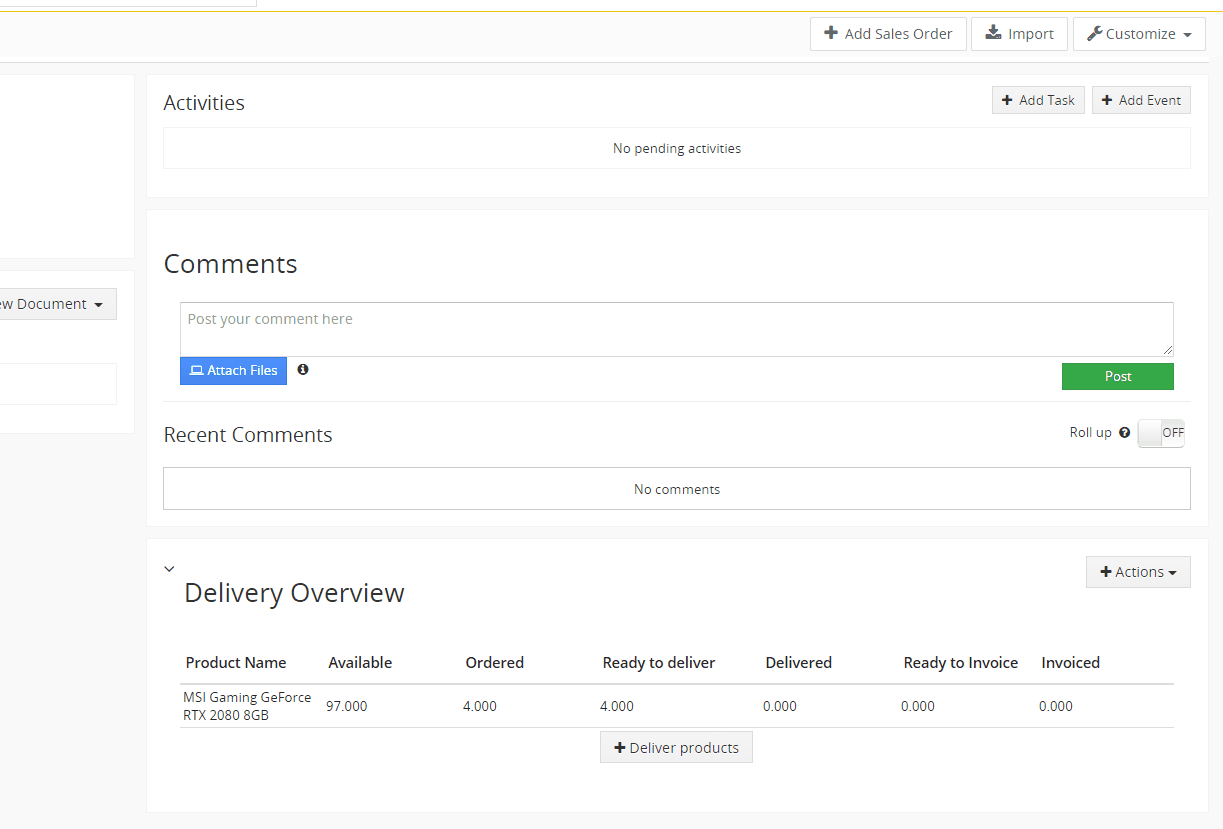This screenshot has width=1223, height=829.
Task: Click the Deliver products button
Action: click(x=676, y=748)
